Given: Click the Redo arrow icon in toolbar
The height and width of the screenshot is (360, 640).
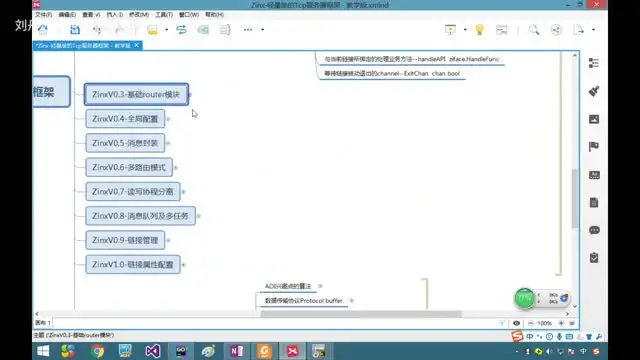Looking at the screenshot, I should point(120,30).
